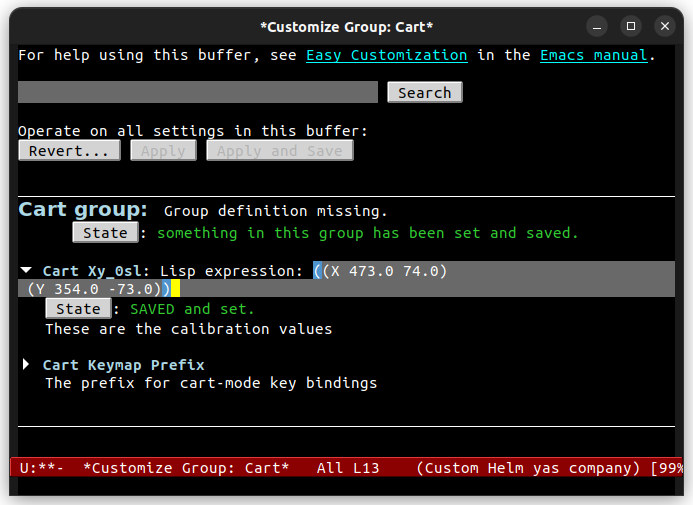Maximize the Emacs window
This screenshot has width=693, height=505.
[631, 27]
